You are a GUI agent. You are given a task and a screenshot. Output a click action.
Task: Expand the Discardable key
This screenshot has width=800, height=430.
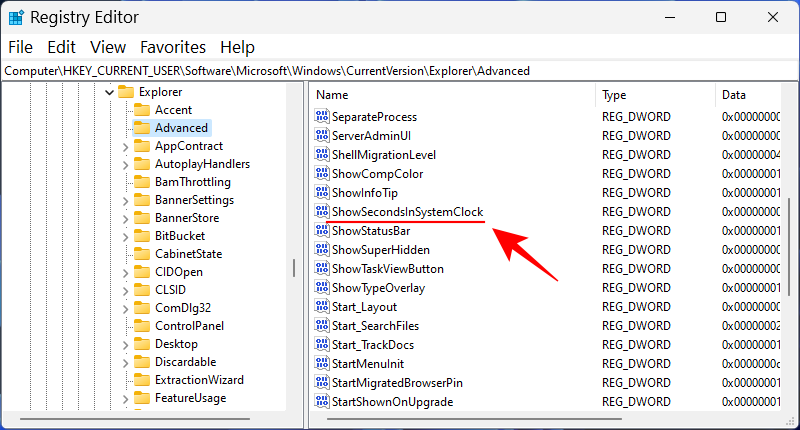coord(126,363)
